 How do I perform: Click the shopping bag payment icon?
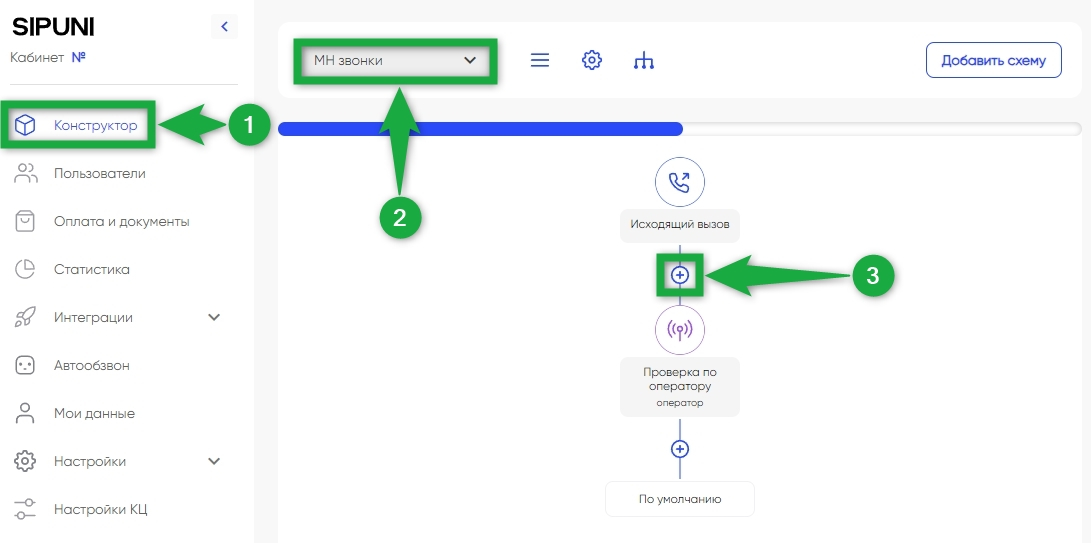click(25, 221)
